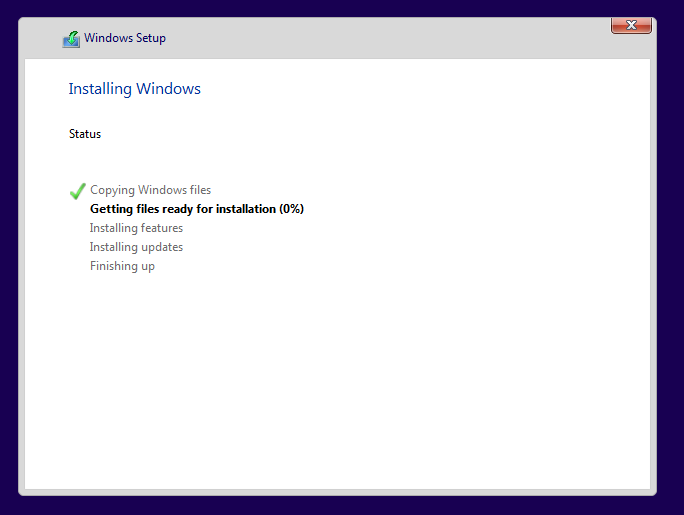Screen dimensions: 684x515
Task: Click the empty gray title bar area
Action: (x=384, y=38)
